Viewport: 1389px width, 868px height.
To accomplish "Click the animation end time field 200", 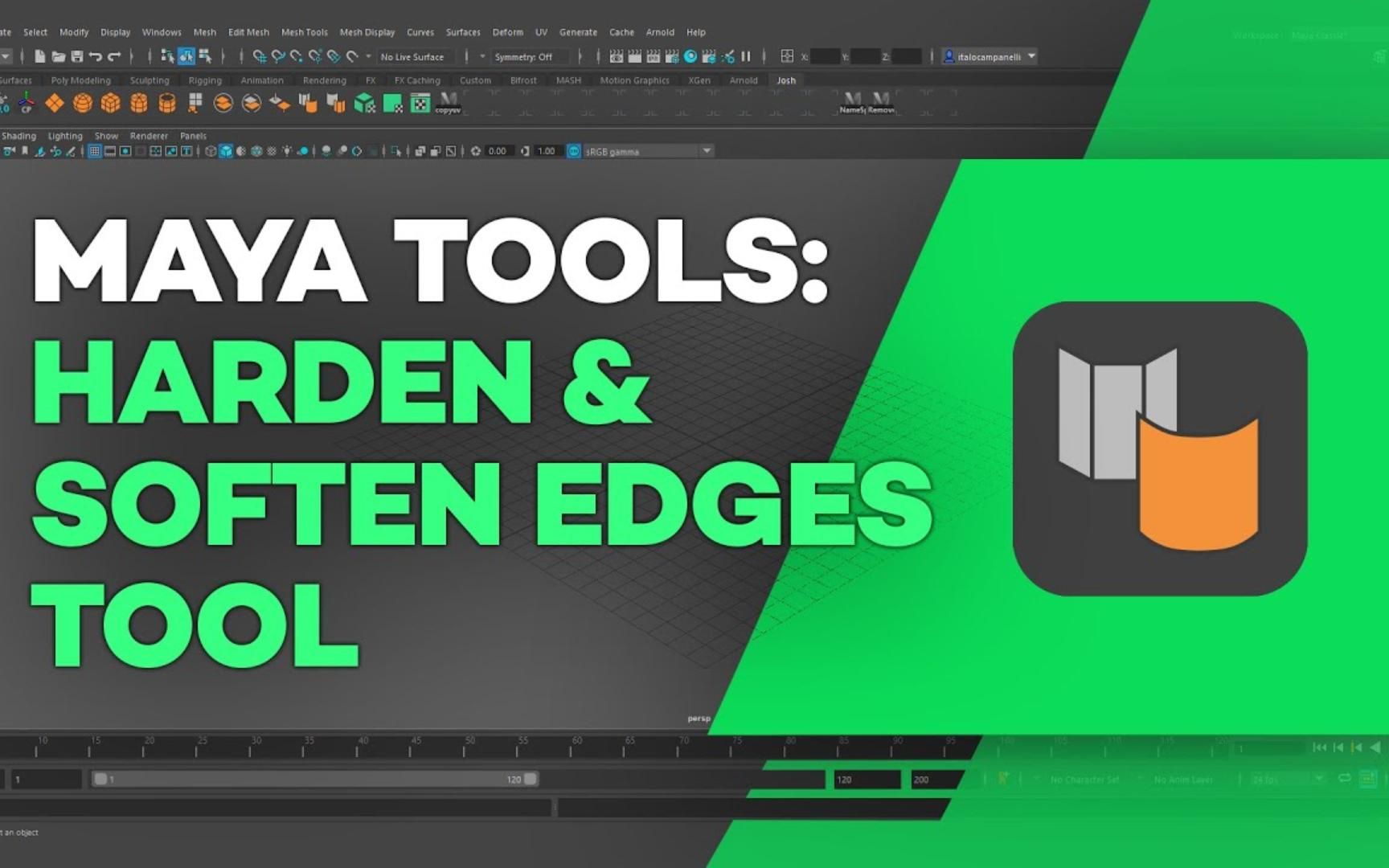I will 936,780.
